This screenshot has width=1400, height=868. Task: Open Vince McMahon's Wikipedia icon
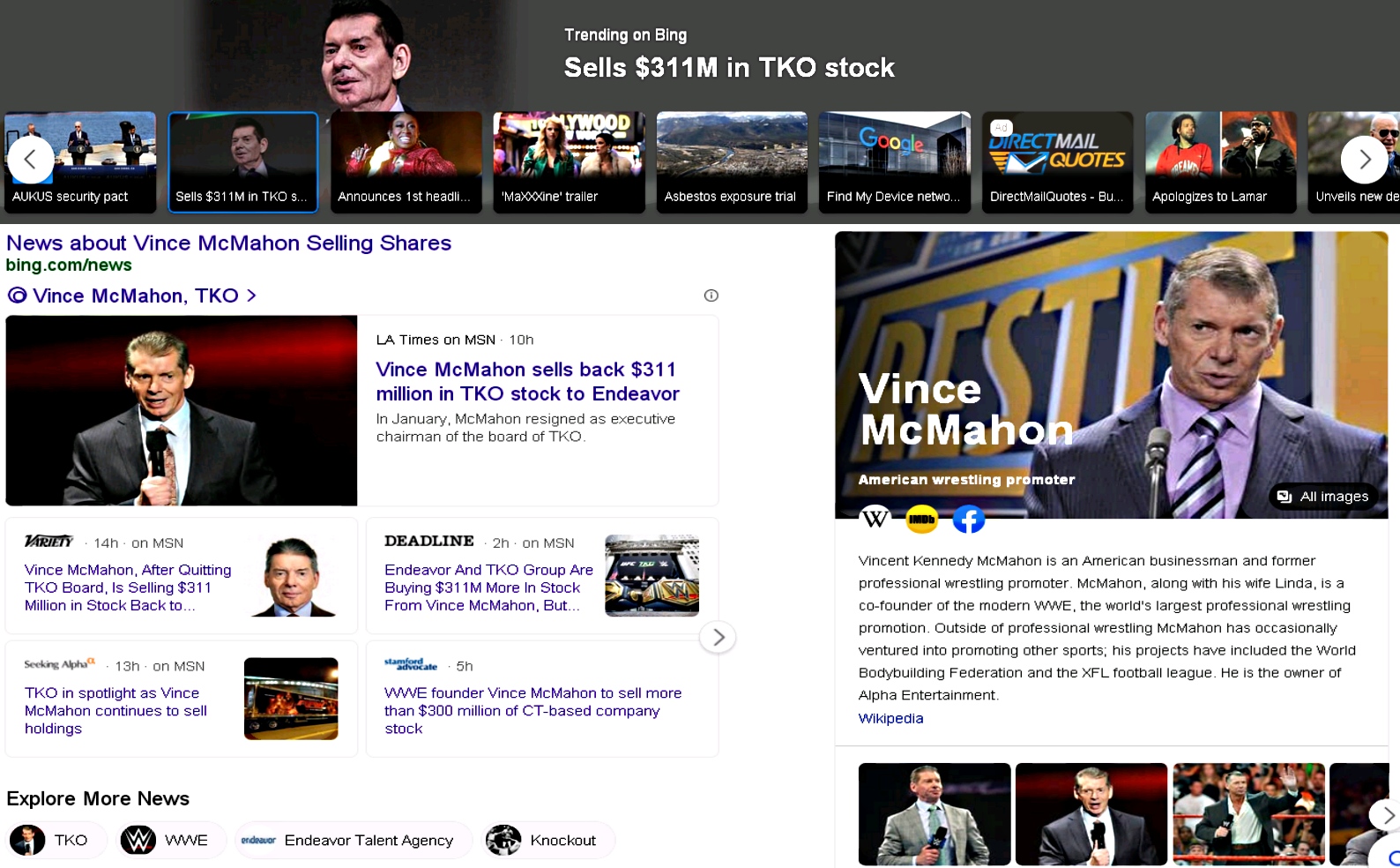pos(875,519)
